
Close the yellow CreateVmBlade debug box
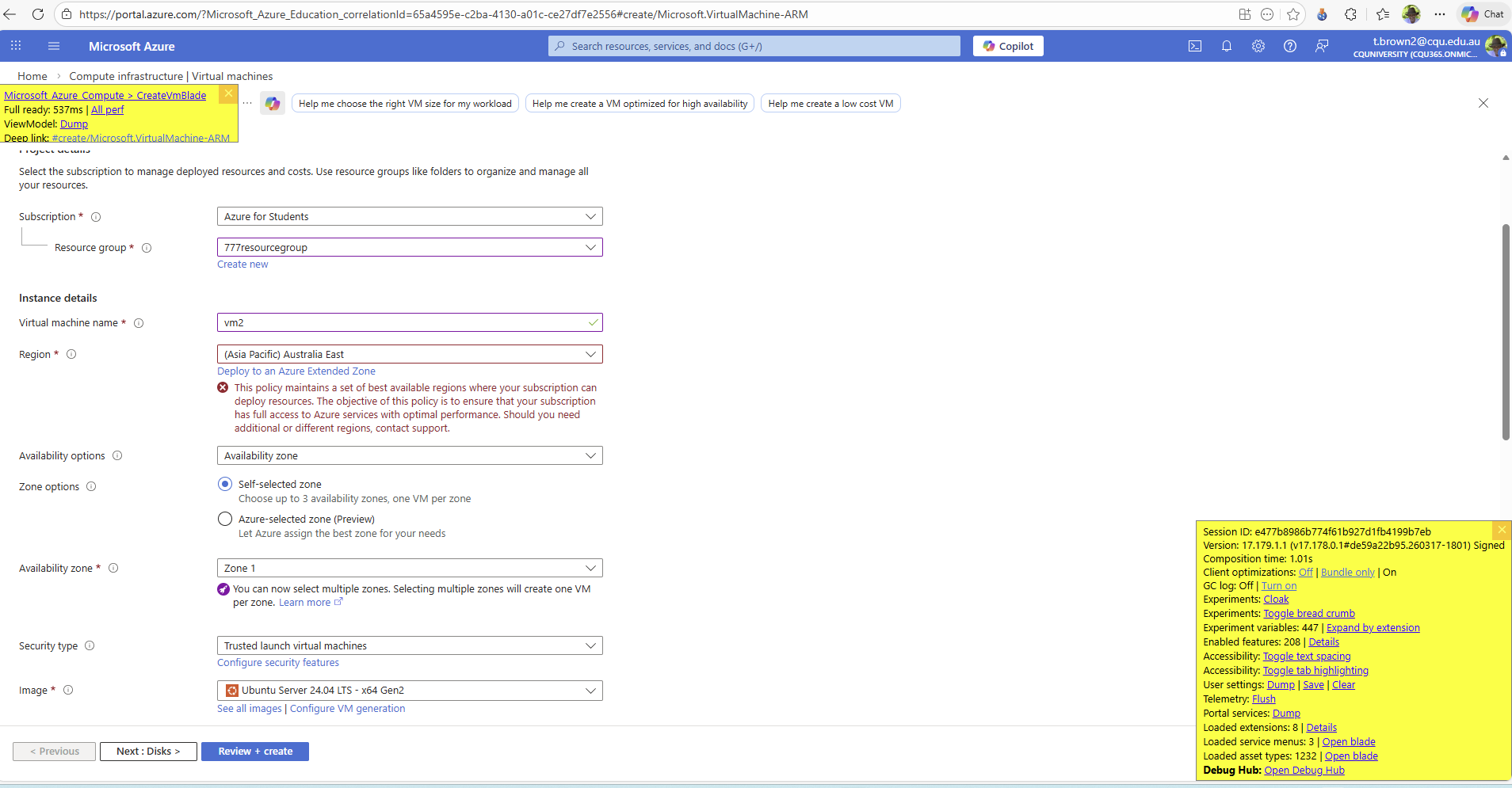click(228, 94)
